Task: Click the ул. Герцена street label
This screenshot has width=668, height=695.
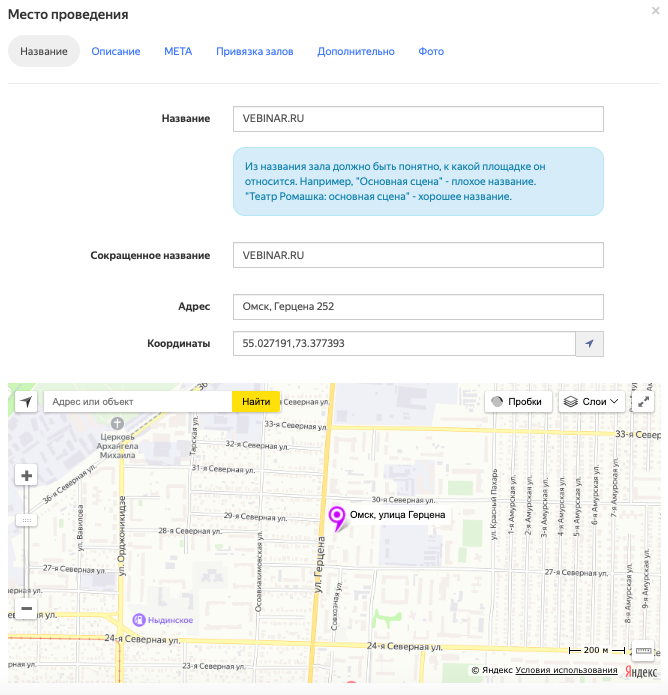Action: tap(320, 565)
